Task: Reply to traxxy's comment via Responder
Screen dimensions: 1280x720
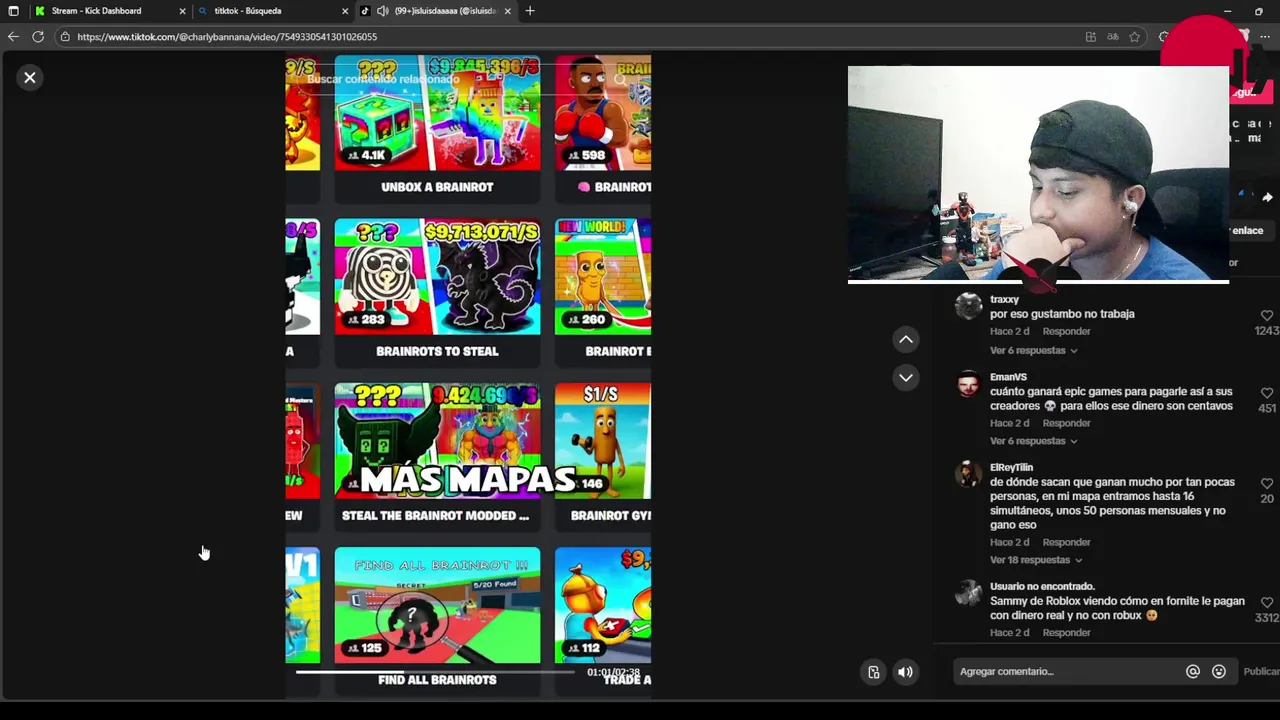Action: pos(1066,331)
